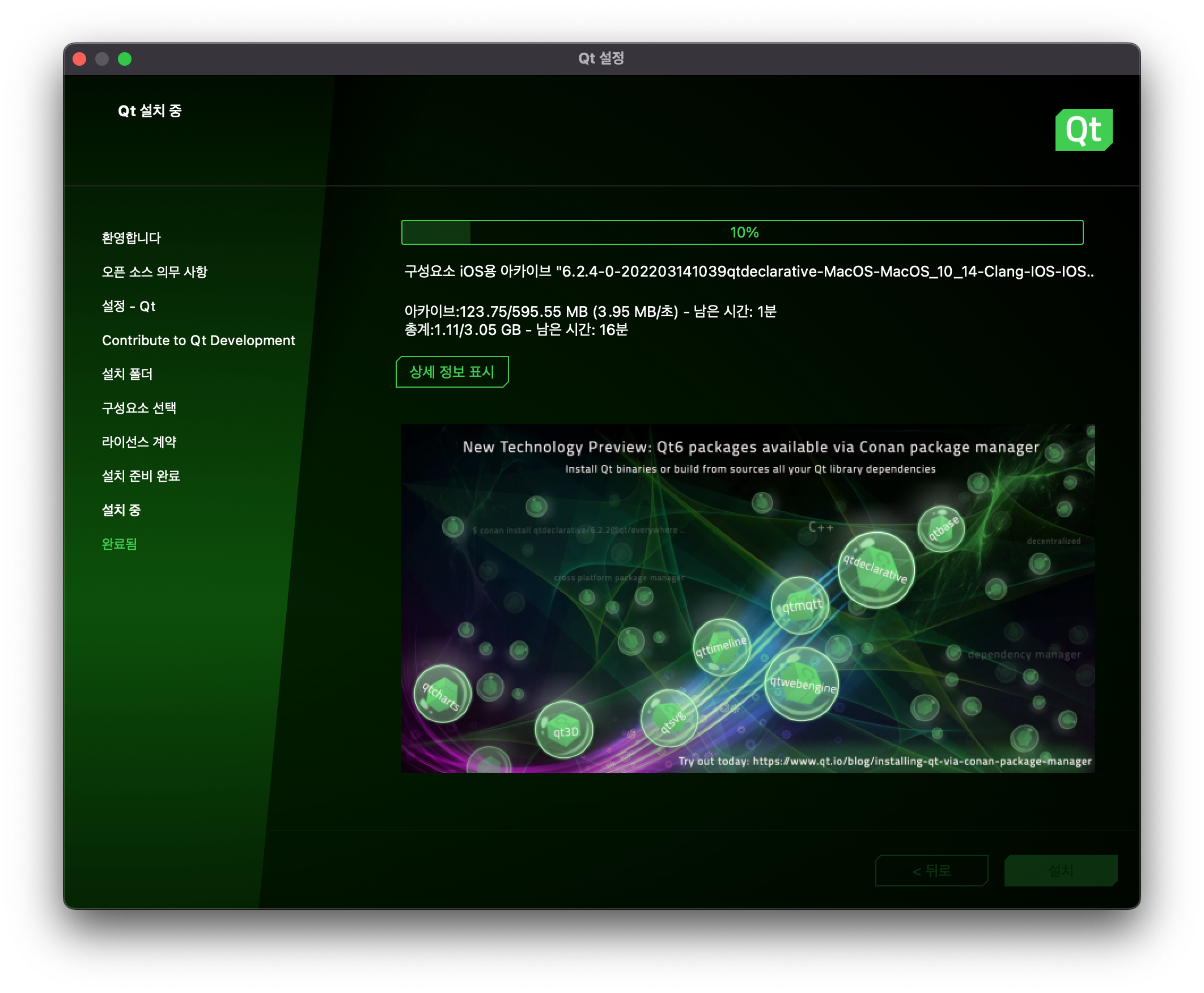Click the red close window button

pos(79,59)
